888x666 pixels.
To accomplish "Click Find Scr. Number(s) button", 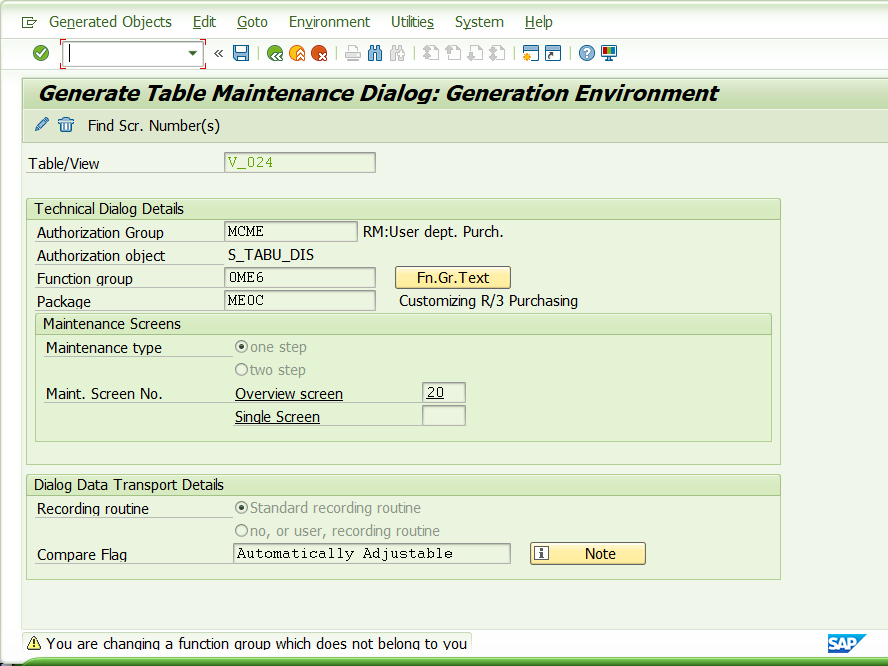I will 153,126.
